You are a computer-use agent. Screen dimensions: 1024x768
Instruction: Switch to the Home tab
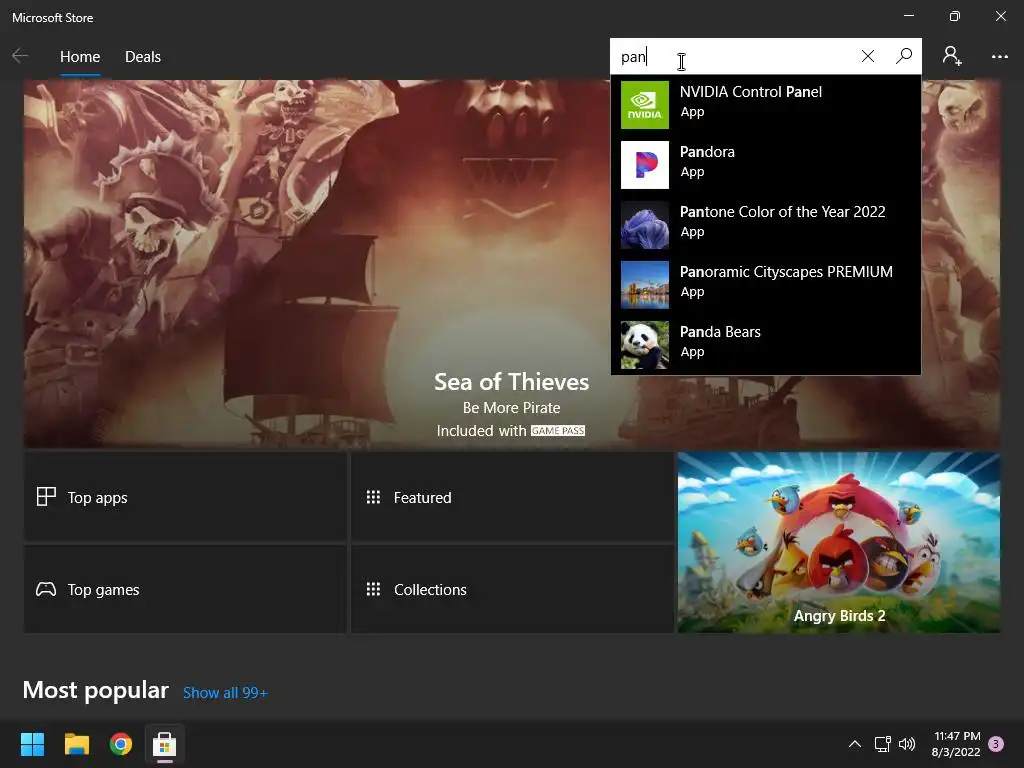coord(80,57)
